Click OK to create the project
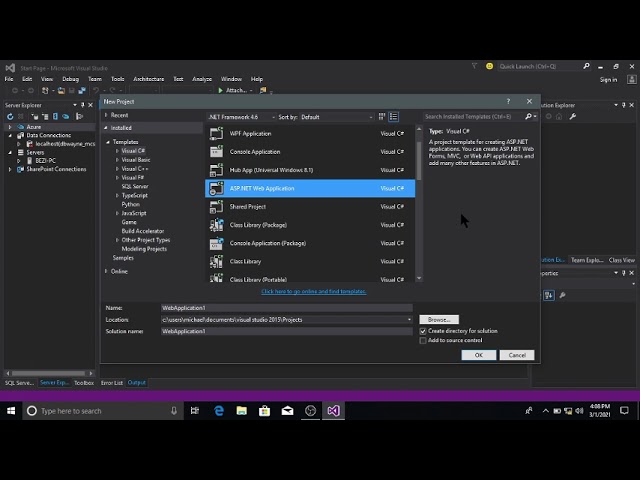This screenshot has height=480, width=640. [x=479, y=355]
